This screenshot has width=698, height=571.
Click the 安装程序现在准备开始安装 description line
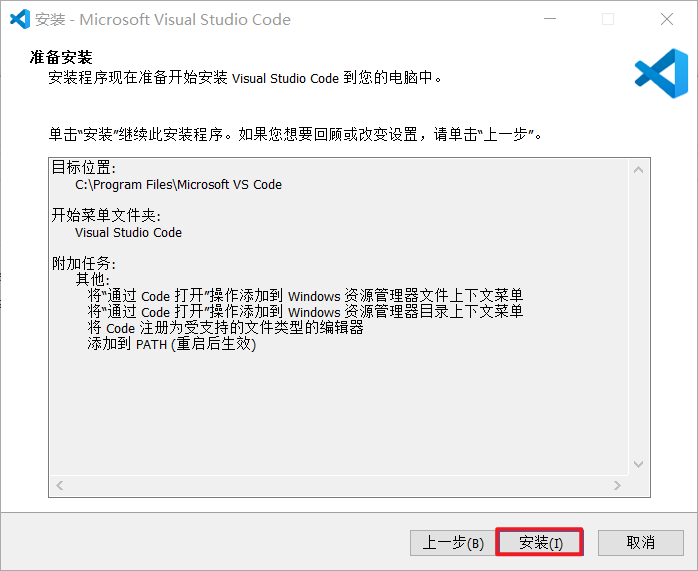245,78
